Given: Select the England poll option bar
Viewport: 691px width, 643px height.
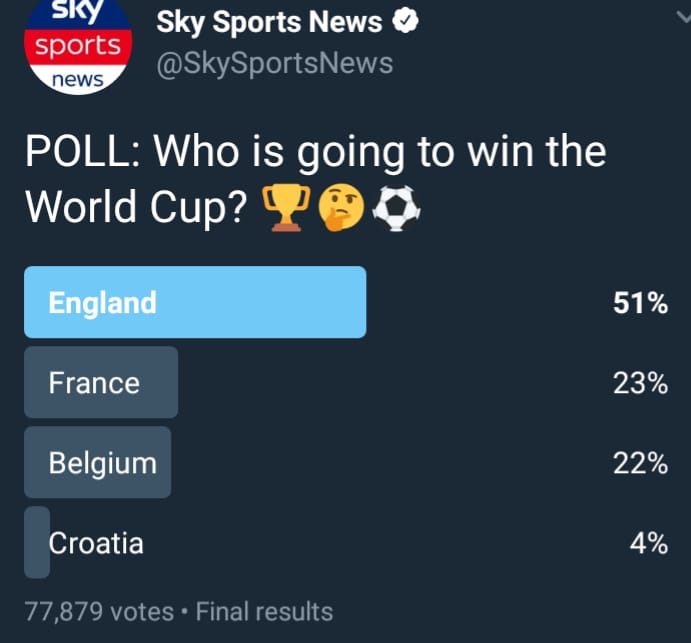Looking at the screenshot, I should [195, 302].
